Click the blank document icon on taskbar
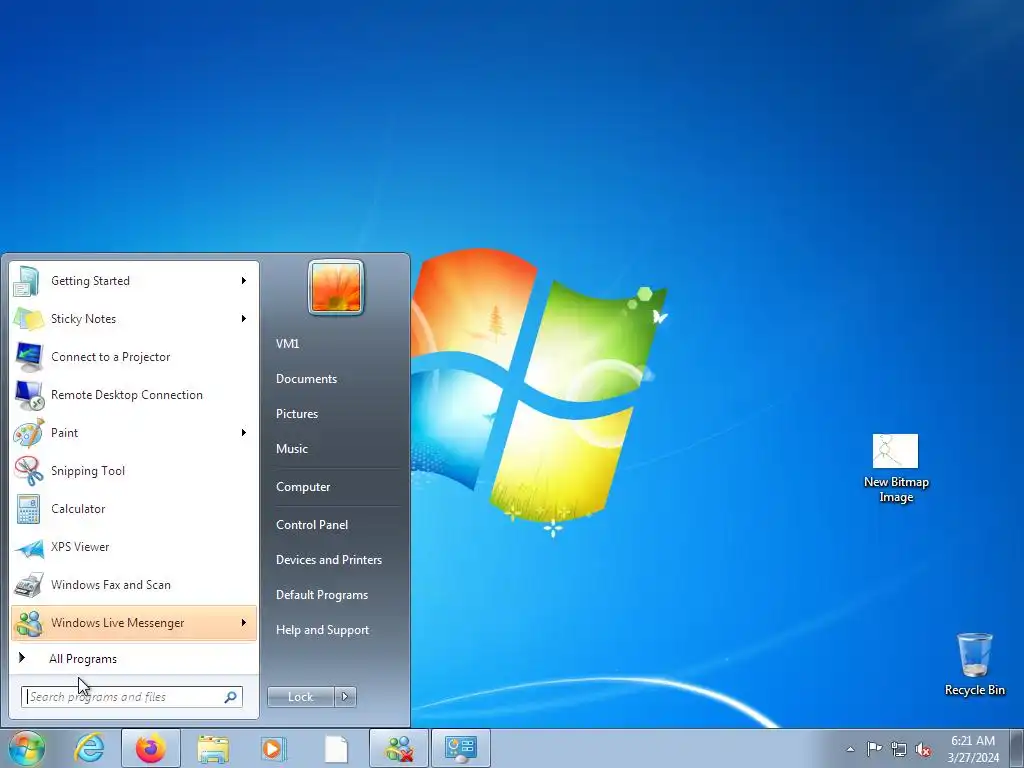Viewport: 1024px width, 768px height. pos(336,748)
